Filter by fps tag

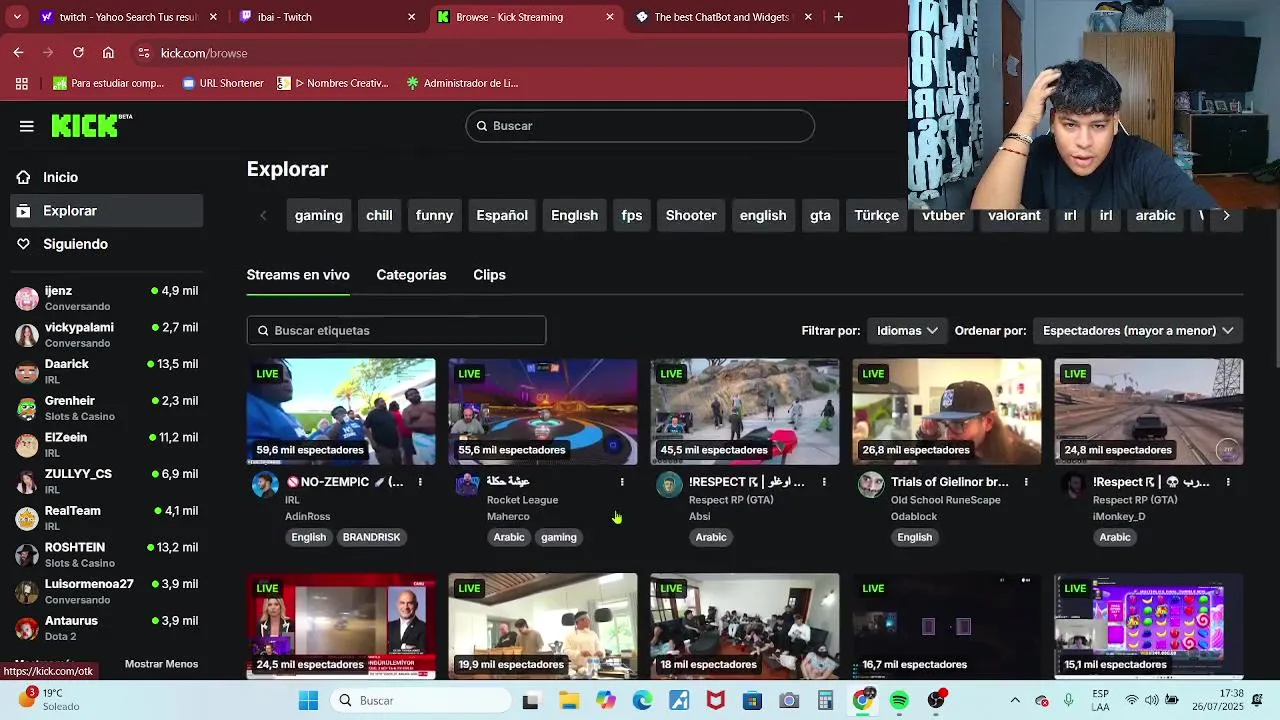click(632, 215)
